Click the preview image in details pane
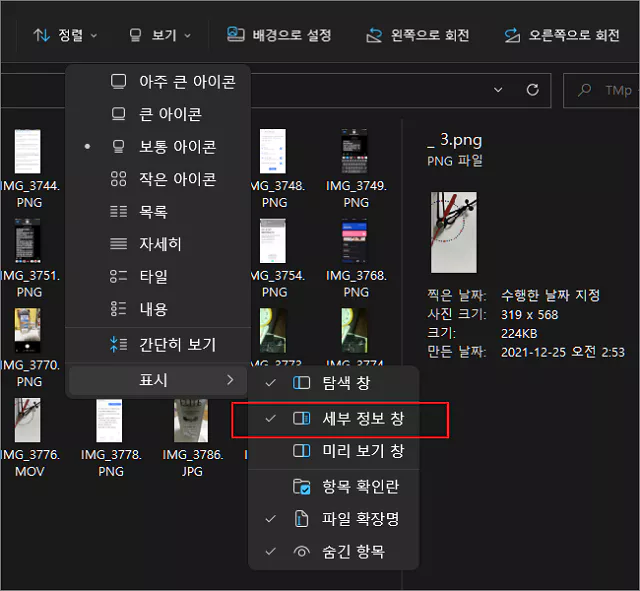This screenshot has height=591, width=640. (x=454, y=232)
